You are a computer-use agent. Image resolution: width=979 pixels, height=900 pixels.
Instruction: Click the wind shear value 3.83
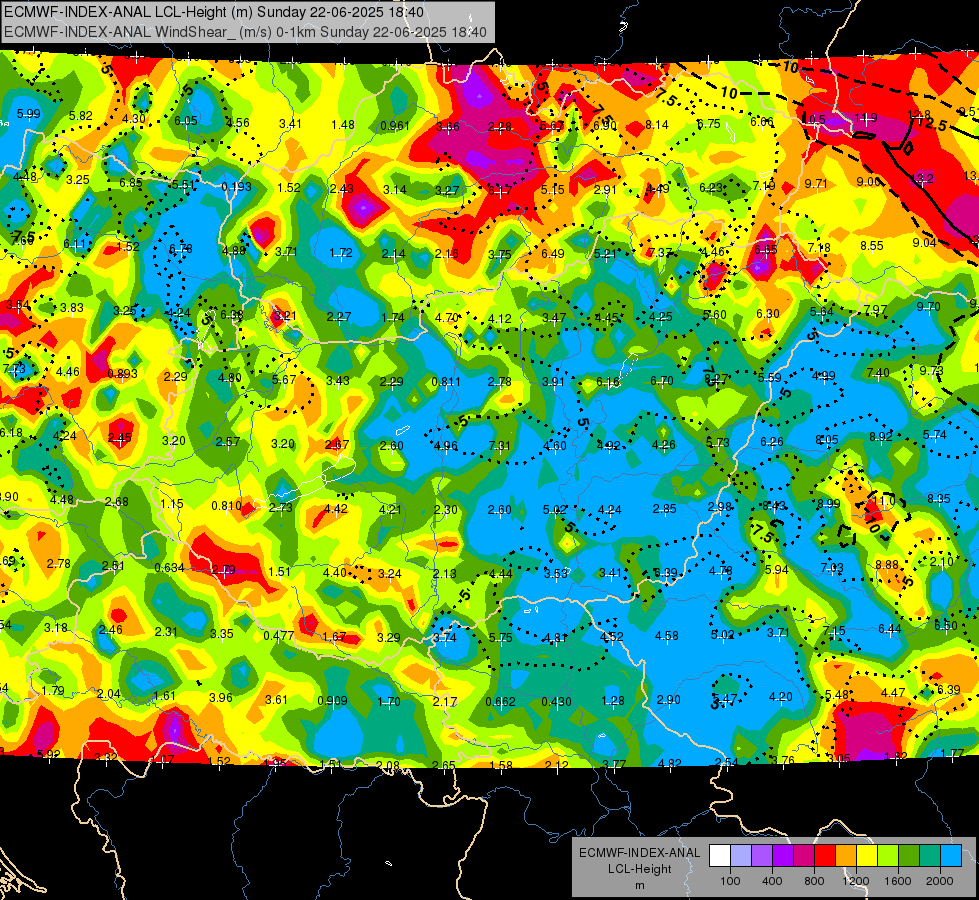(x=72, y=308)
